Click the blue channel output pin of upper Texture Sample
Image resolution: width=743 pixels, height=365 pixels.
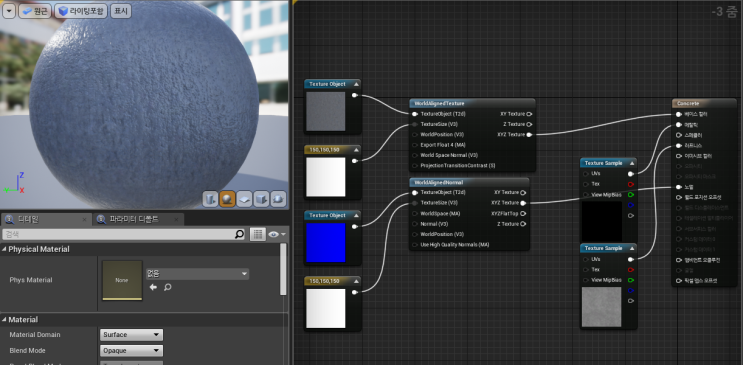[631, 205]
